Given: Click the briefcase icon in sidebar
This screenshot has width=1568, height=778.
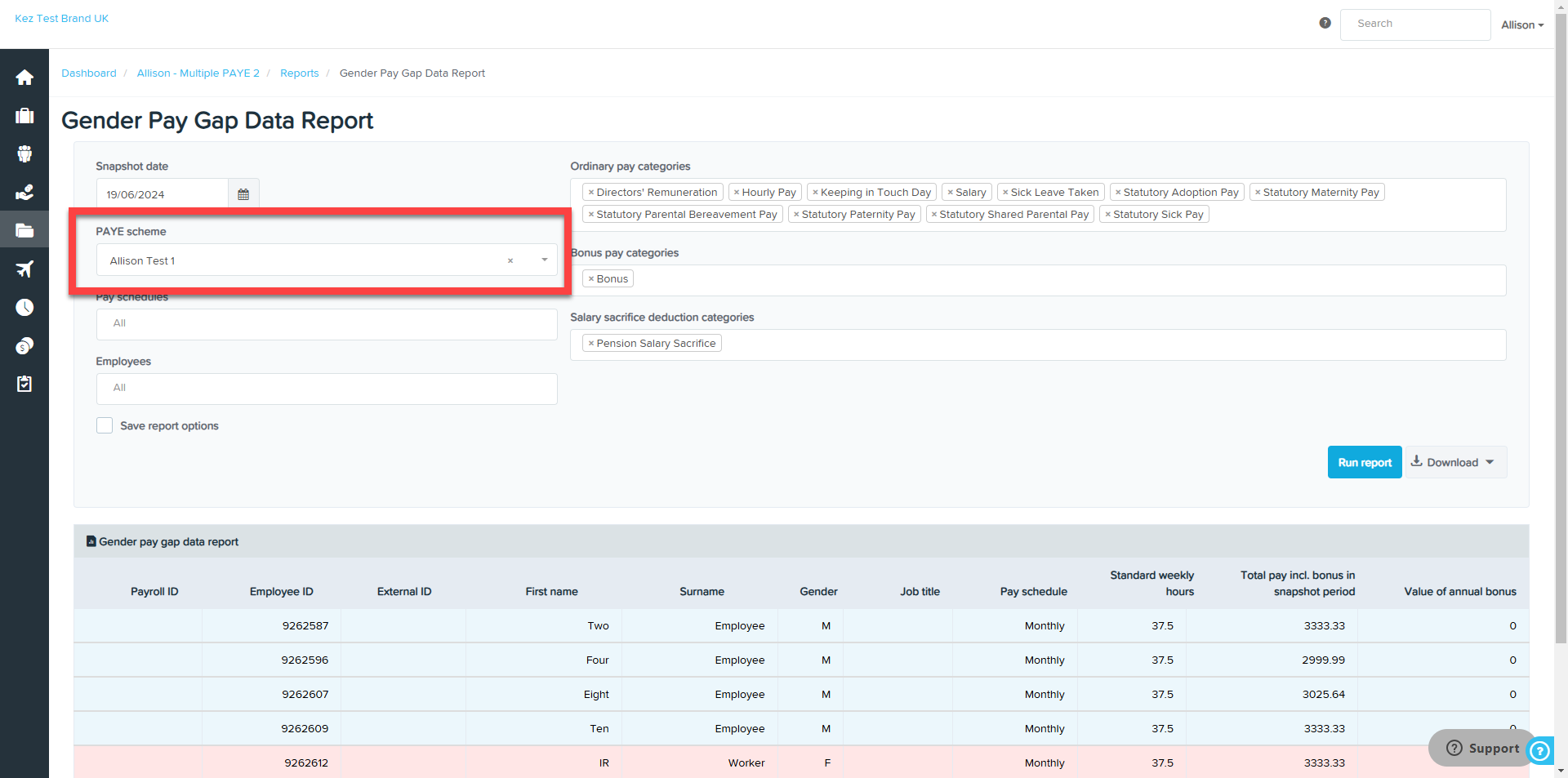Looking at the screenshot, I should coord(24,116).
